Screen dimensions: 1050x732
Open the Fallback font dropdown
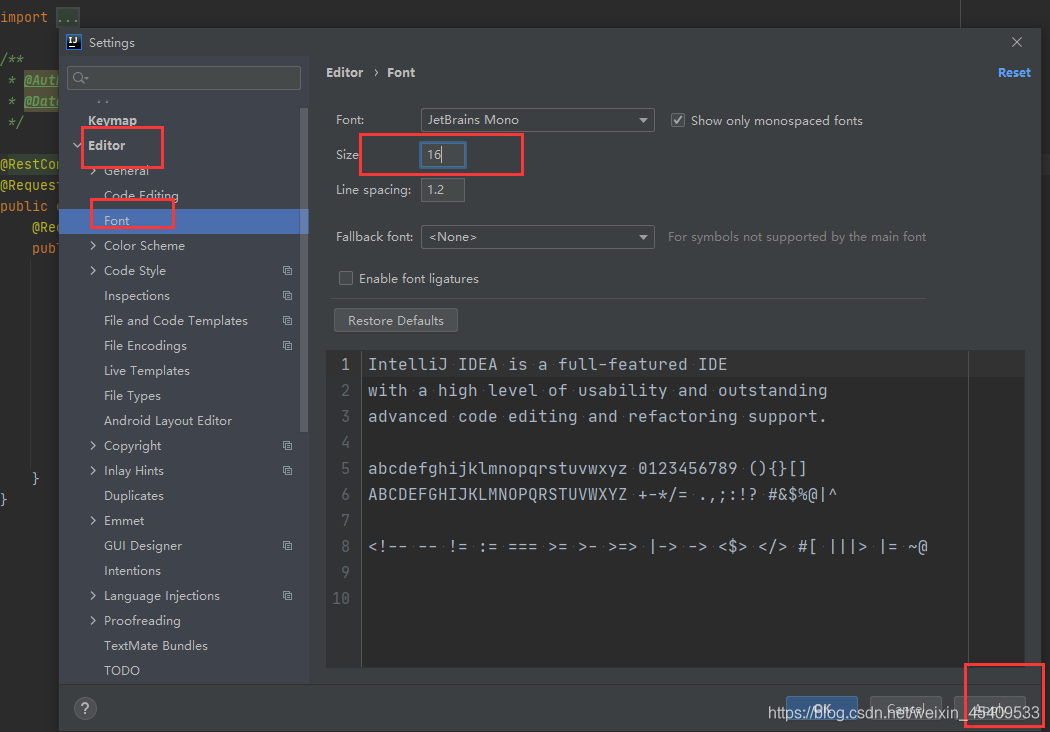(537, 237)
